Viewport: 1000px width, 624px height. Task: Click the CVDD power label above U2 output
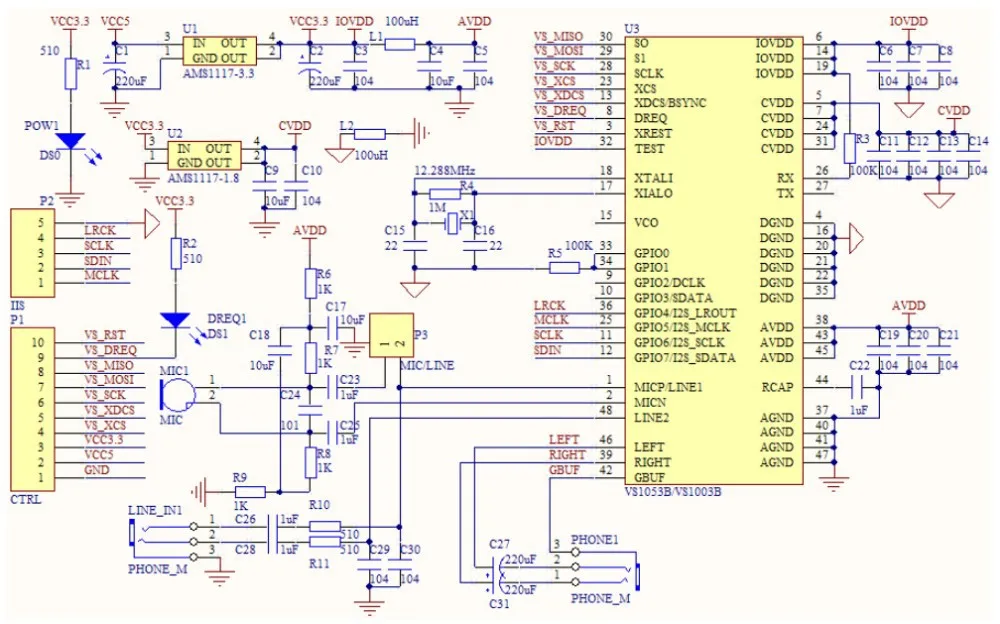click(295, 126)
